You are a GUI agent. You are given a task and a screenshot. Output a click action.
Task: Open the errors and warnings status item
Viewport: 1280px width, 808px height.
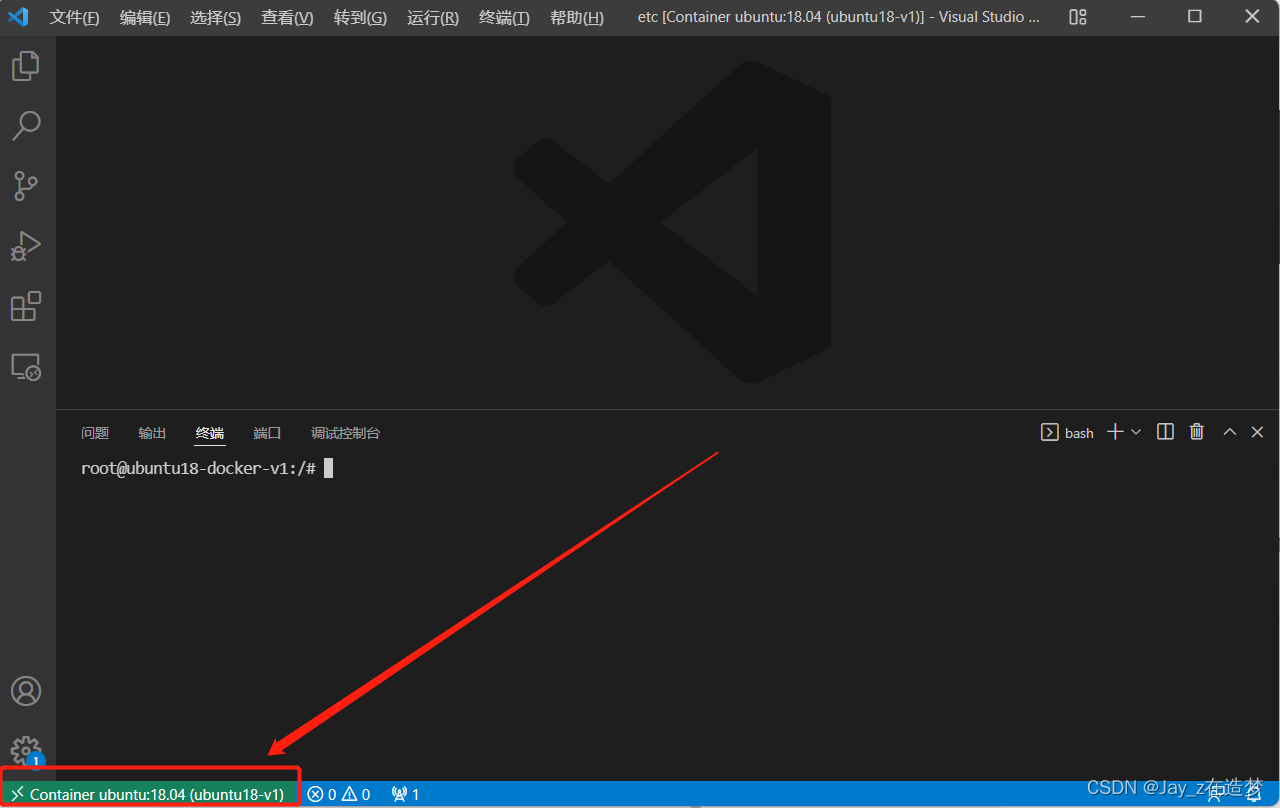click(x=339, y=794)
